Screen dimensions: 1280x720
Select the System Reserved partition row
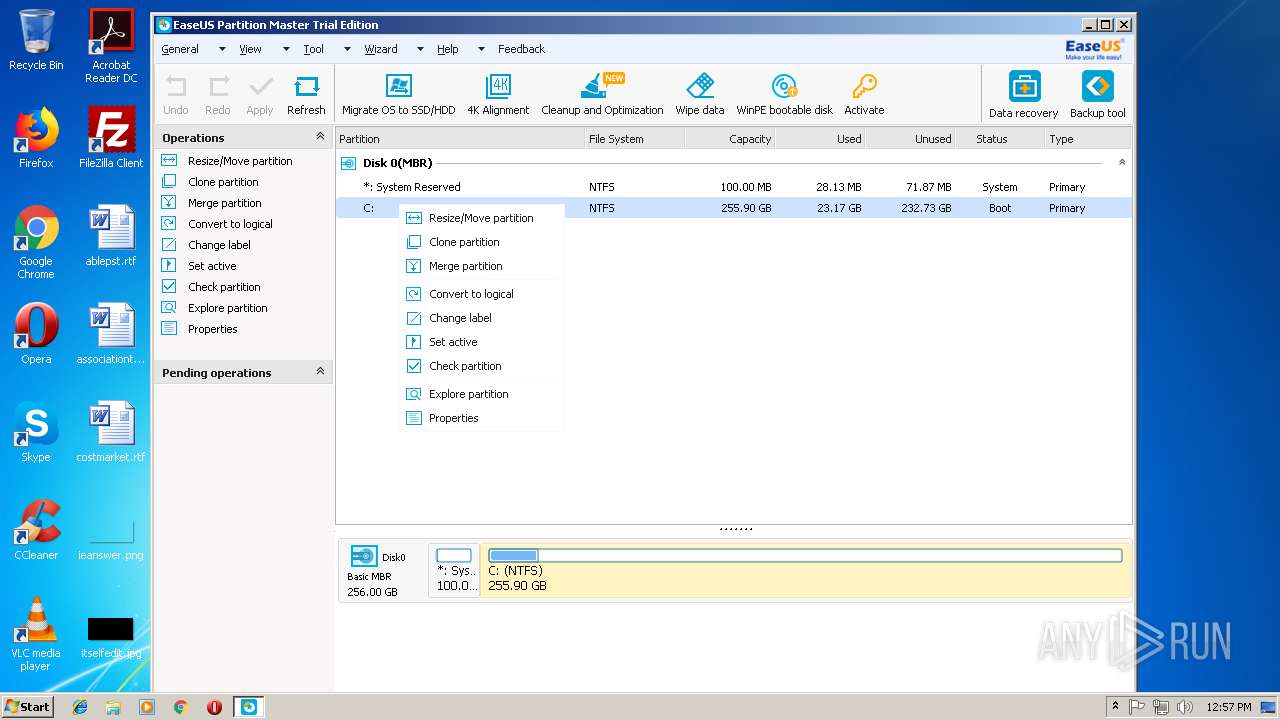click(x=734, y=187)
